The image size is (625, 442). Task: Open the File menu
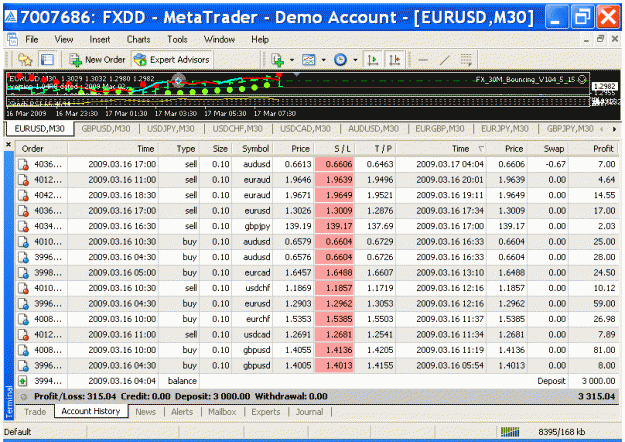(x=31, y=39)
